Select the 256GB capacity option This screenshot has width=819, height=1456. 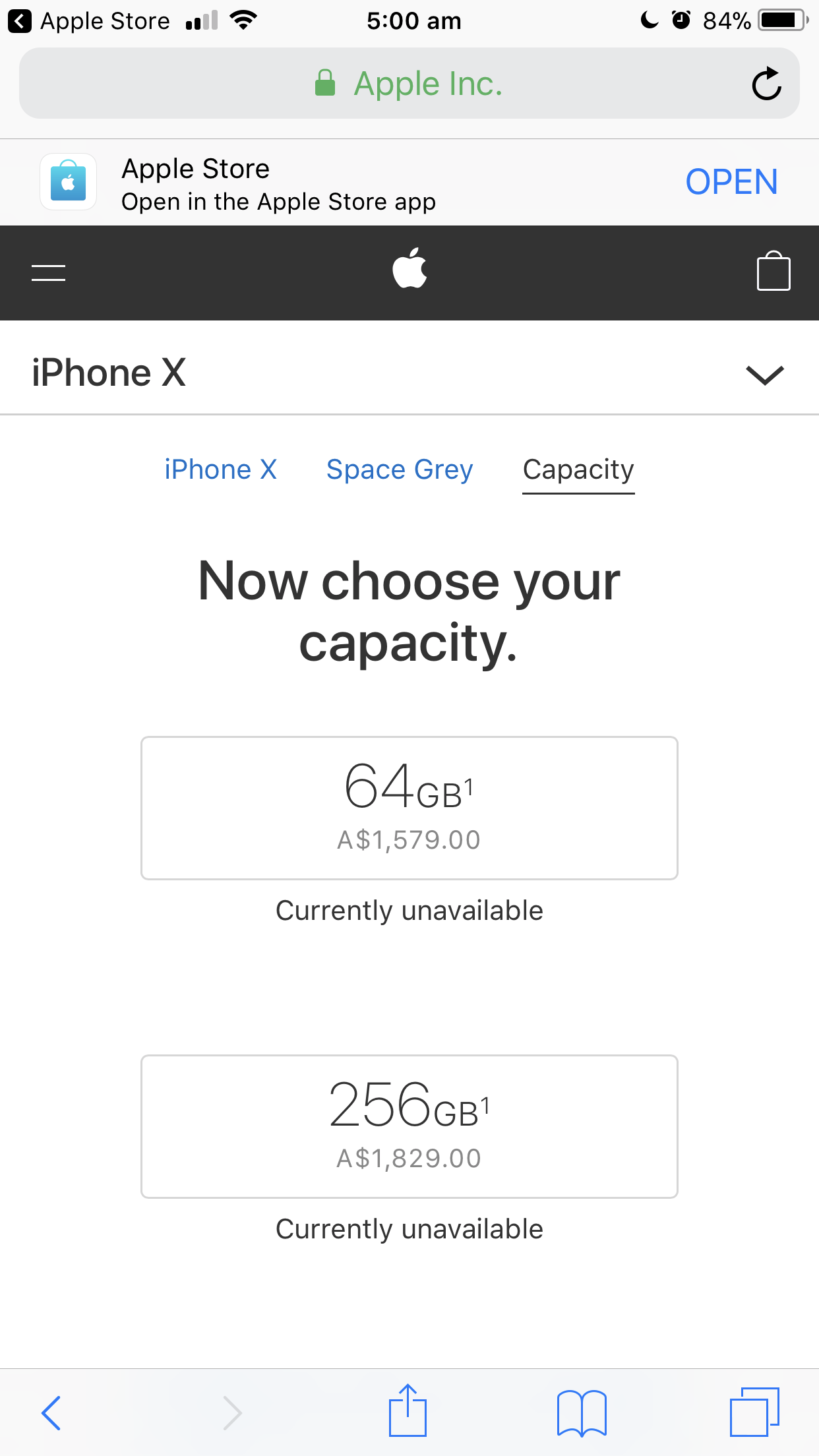[409, 1126]
